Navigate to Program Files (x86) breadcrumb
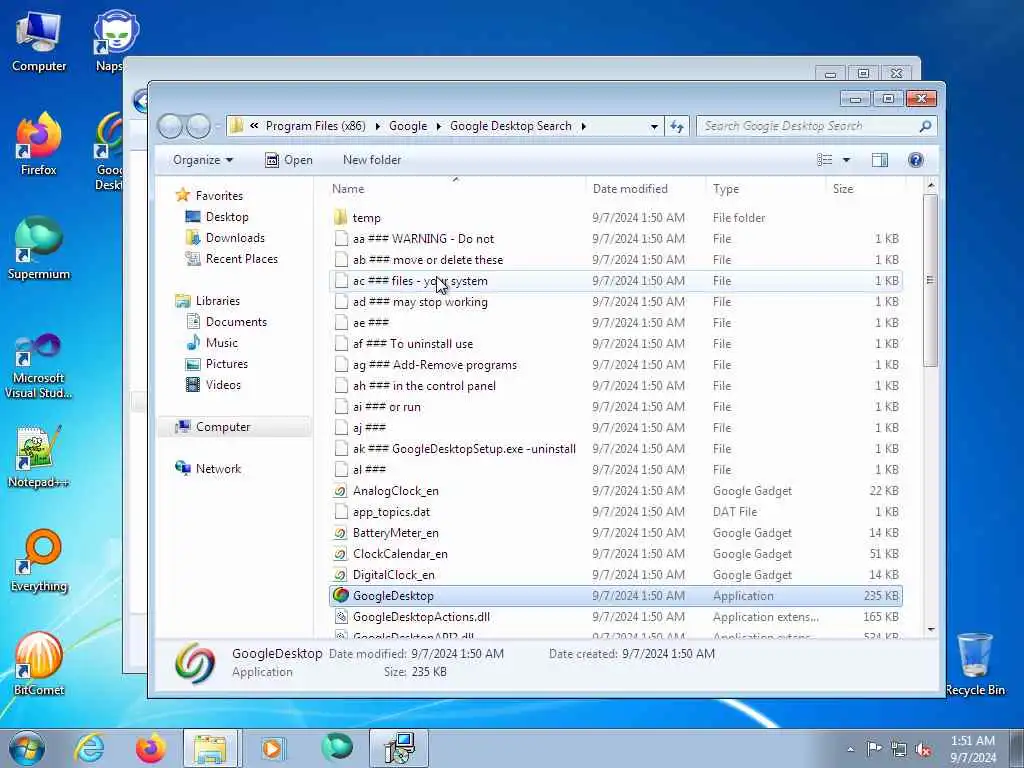The image size is (1024, 768). (x=315, y=126)
